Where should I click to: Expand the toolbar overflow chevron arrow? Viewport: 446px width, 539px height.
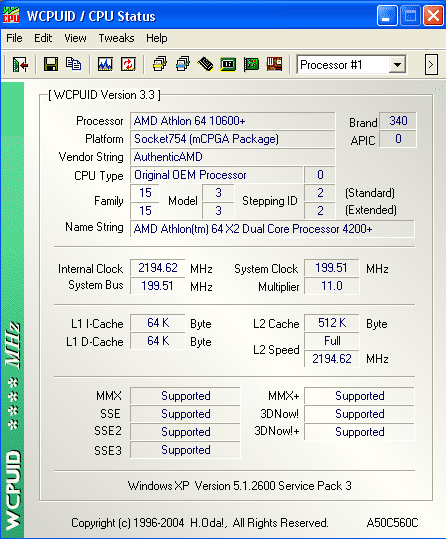(431, 64)
